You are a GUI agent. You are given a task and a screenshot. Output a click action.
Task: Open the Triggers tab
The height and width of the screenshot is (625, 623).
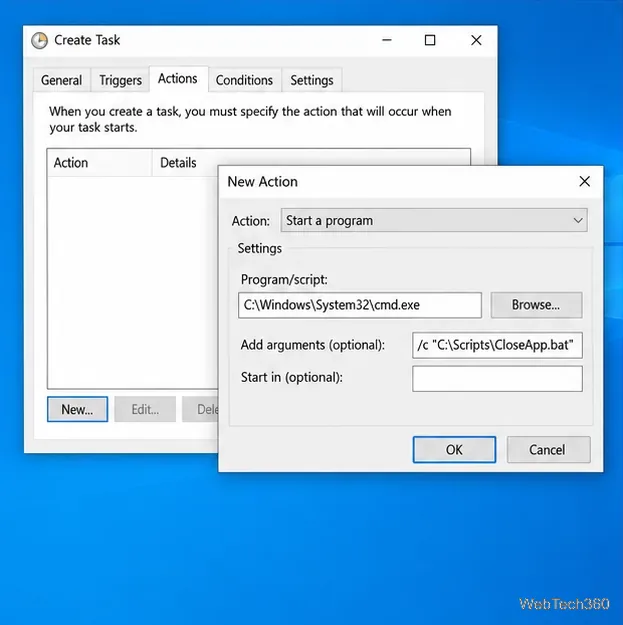(x=120, y=80)
